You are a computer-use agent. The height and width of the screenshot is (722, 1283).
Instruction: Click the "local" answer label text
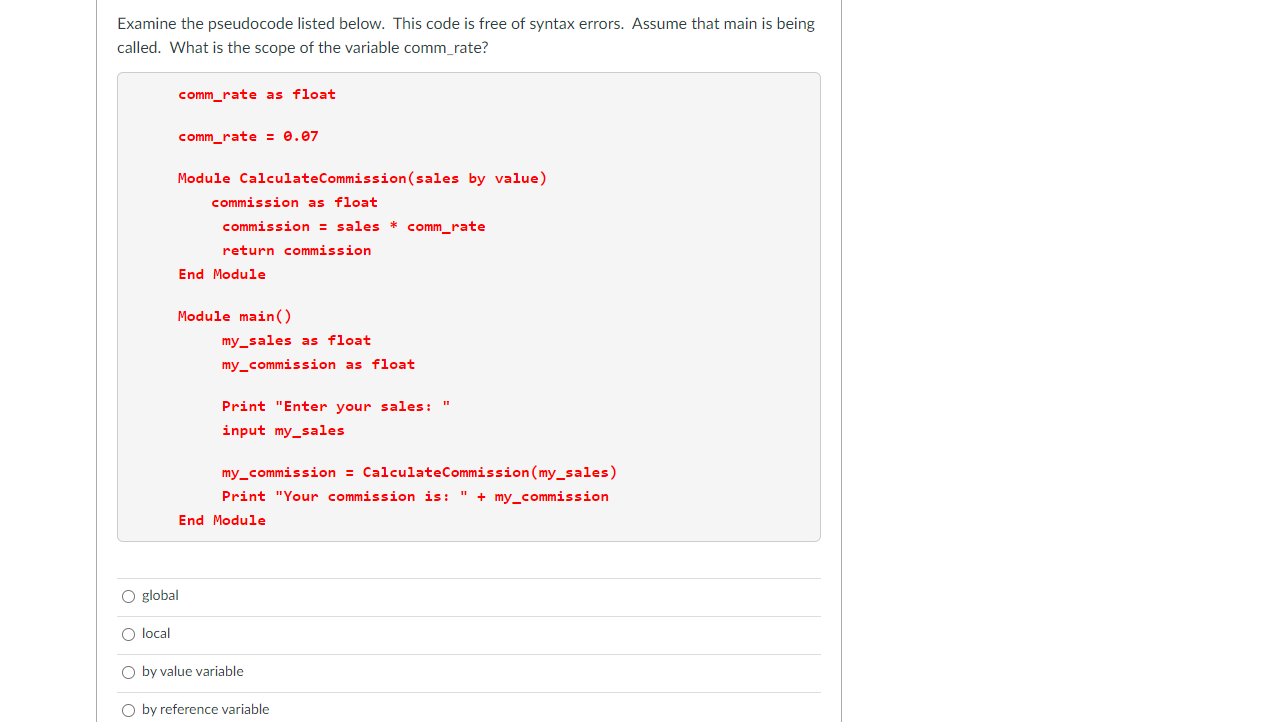click(x=156, y=633)
